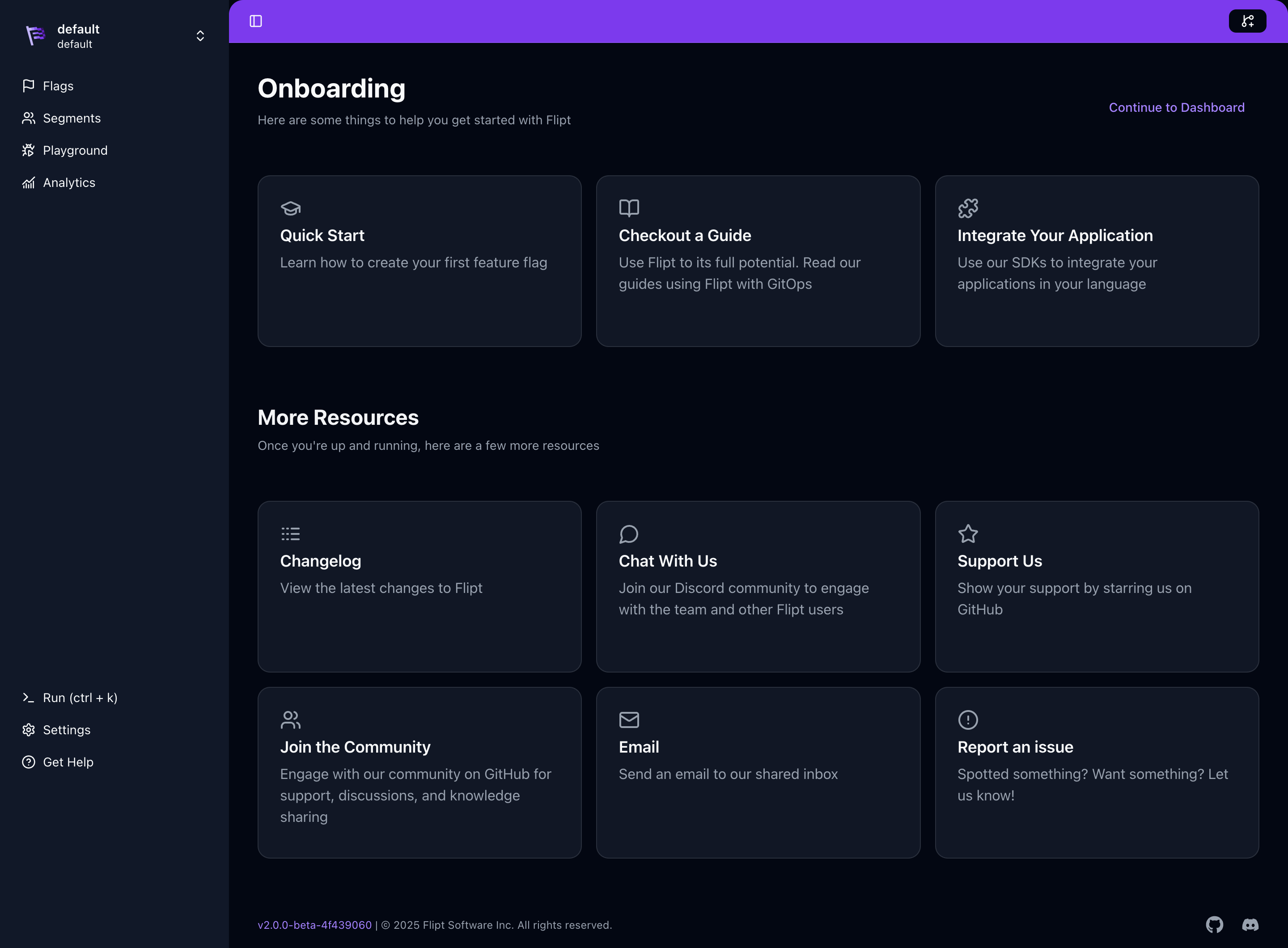This screenshot has height=948, width=1288.
Task: Toggle the sidebar collapse icon
Action: click(256, 21)
